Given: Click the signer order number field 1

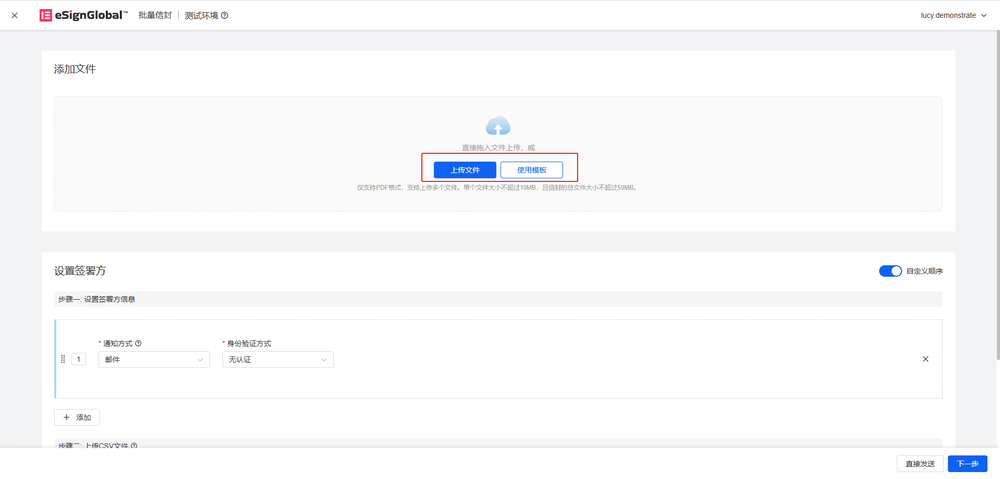Looking at the screenshot, I should [79, 359].
